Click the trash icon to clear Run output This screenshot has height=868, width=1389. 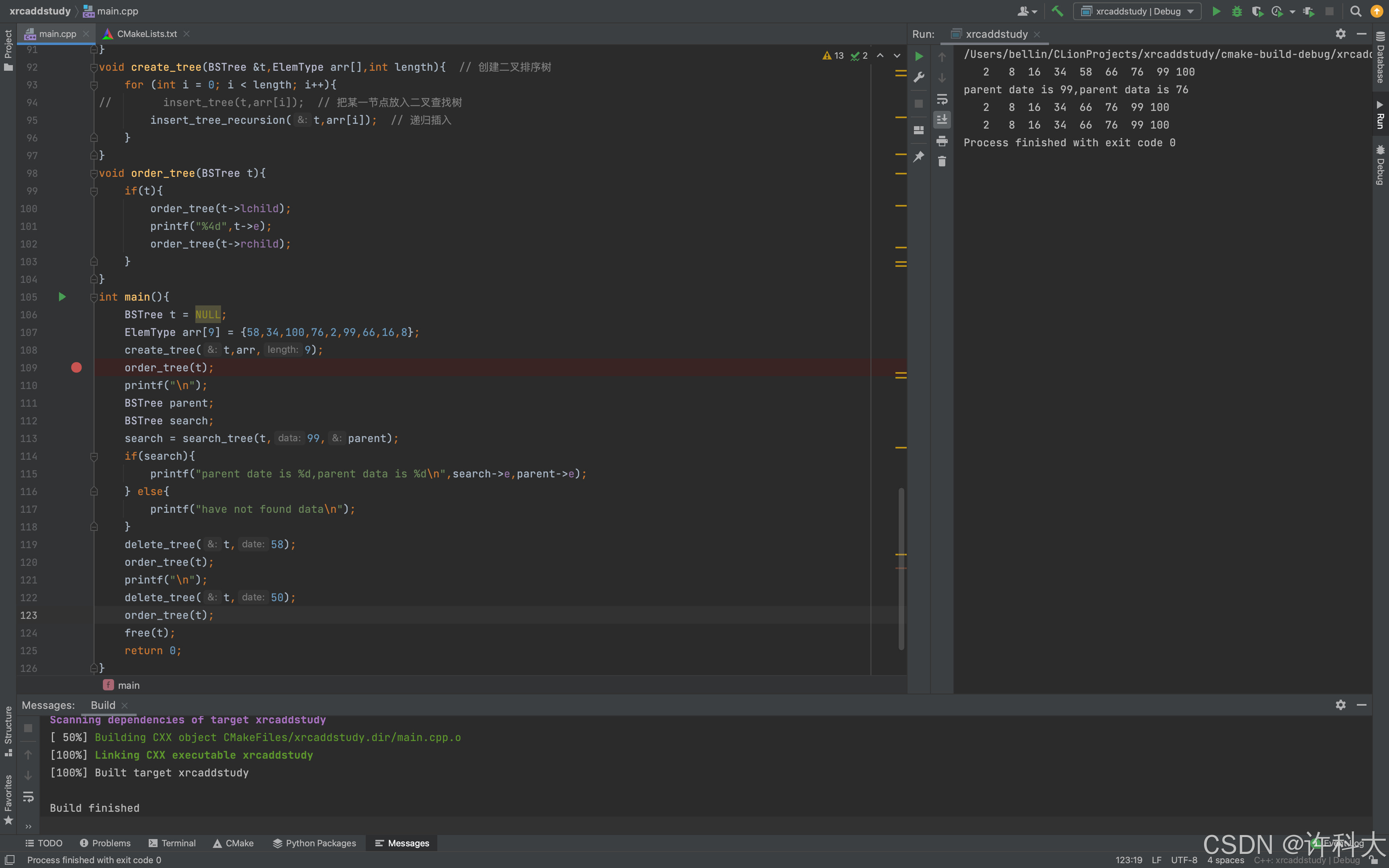[x=942, y=161]
